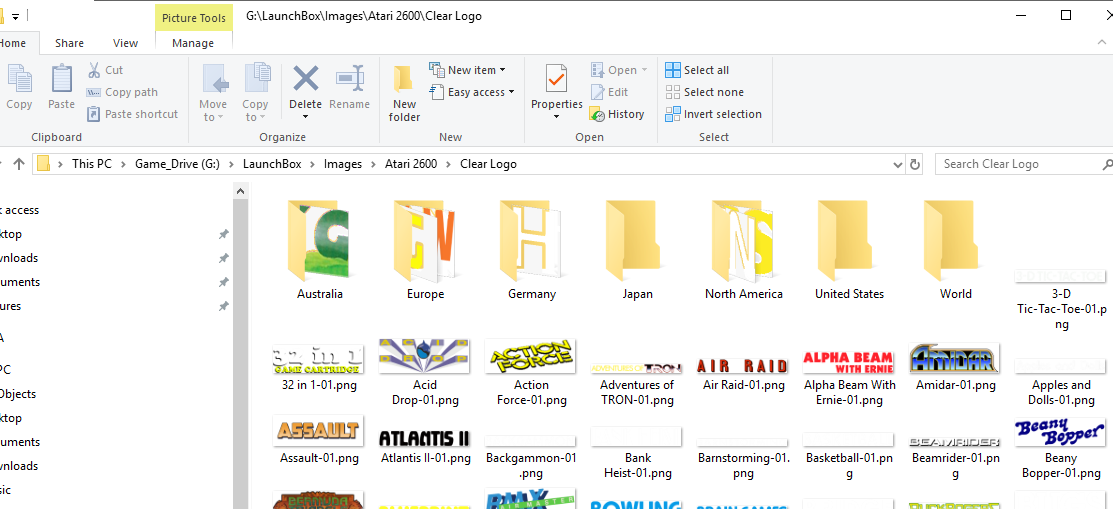Select the Australia folder

click(x=319, y=251)
